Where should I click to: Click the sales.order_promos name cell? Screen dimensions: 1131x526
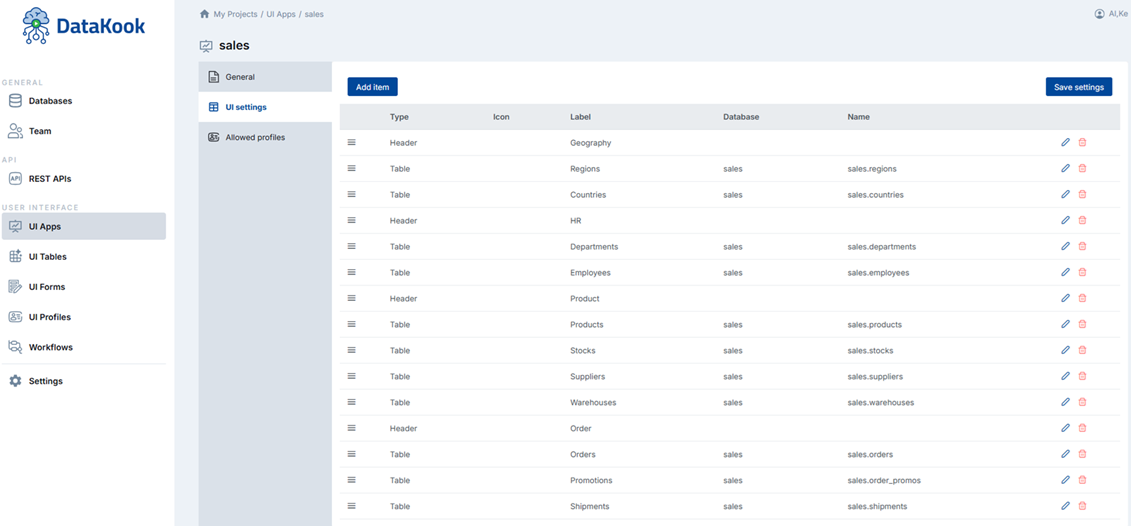click(x=884, y=481)
